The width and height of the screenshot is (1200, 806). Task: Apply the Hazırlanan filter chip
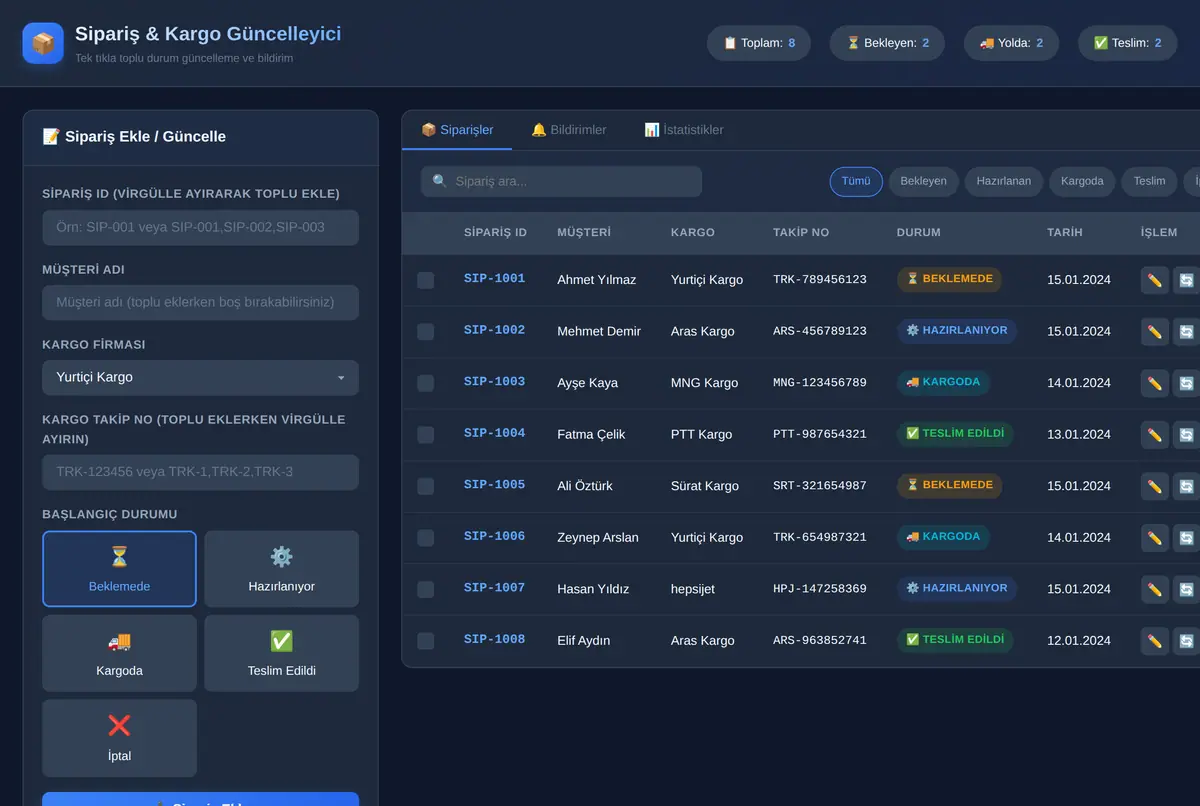(x=1004, y=181)
